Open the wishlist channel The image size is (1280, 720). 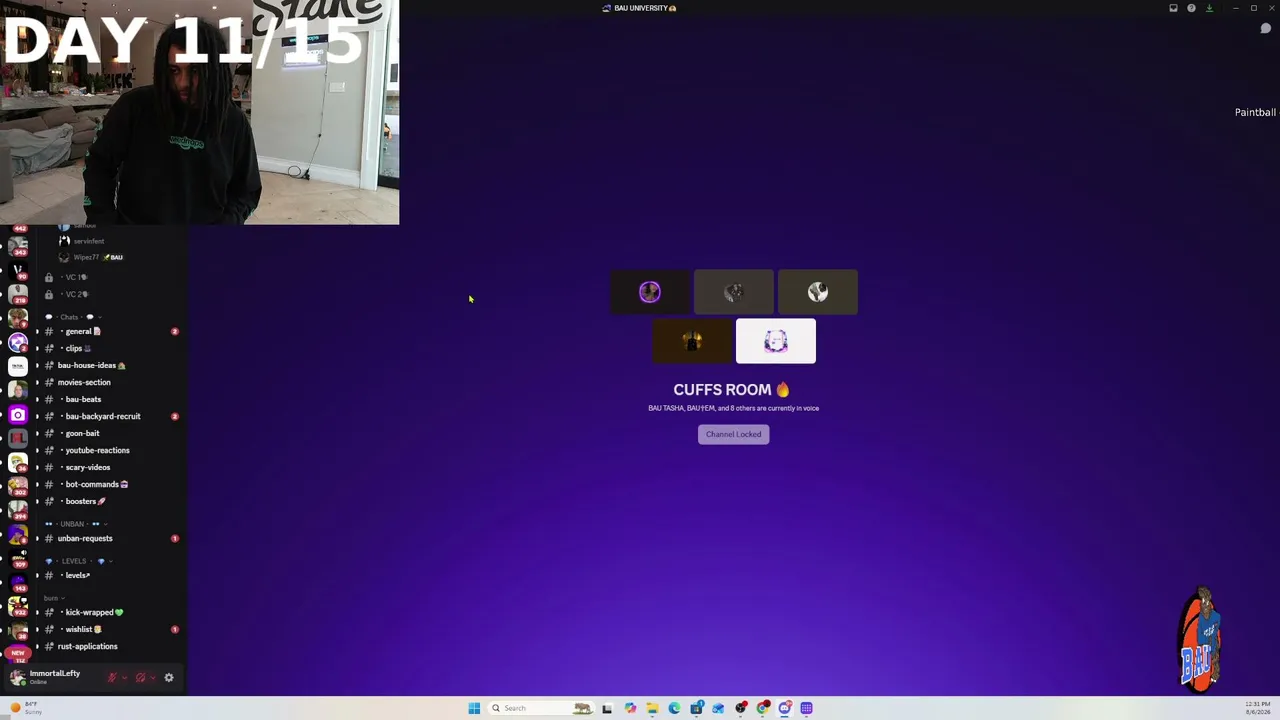tap(108, 629)
